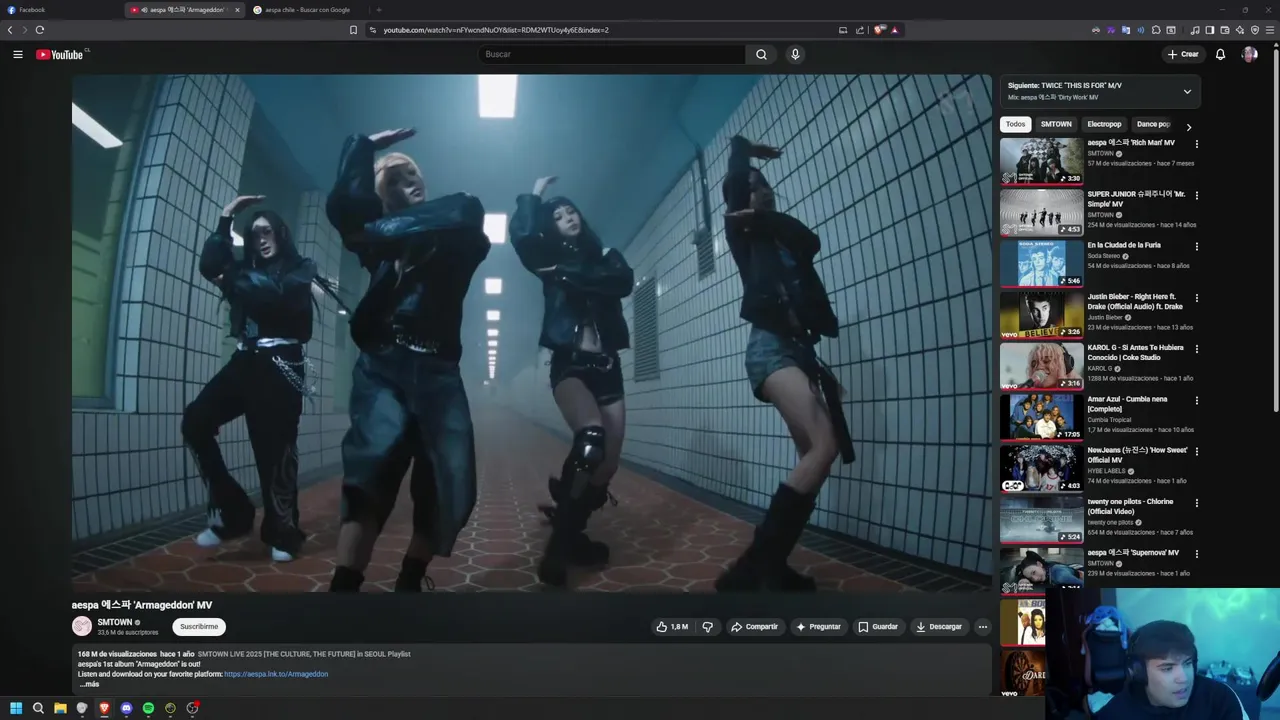
Task: Open browser extensions puzzle icon
Action: coord(1156,30)
